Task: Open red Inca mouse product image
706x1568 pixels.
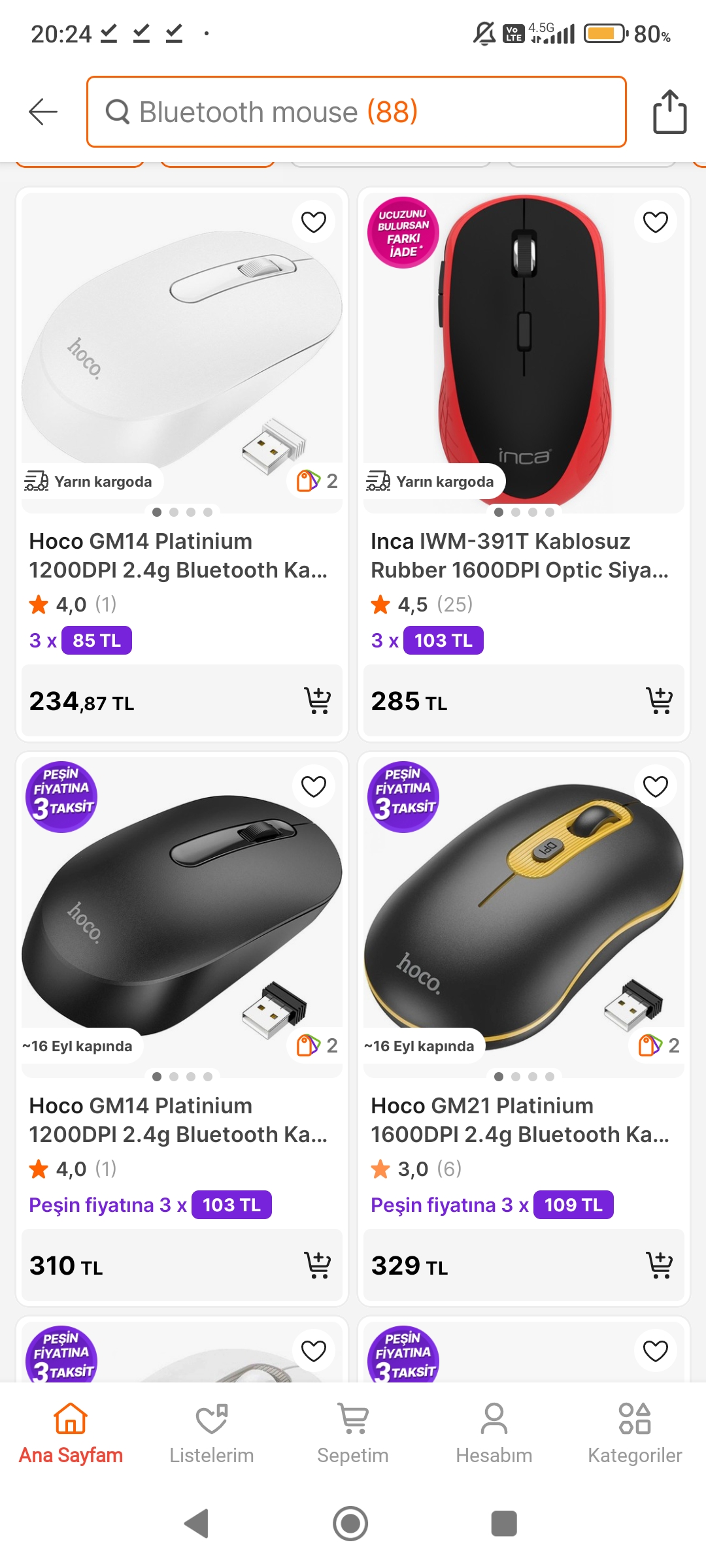Action: pos(524,346)
